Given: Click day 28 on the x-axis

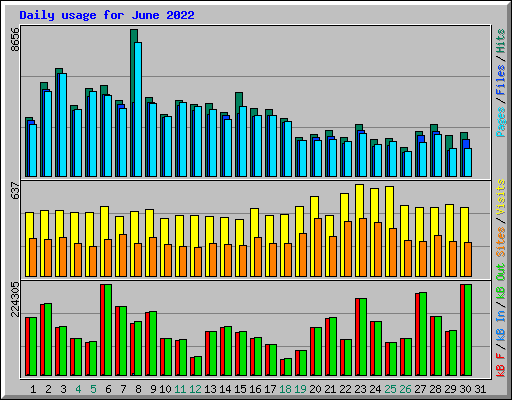Looking at the screenshot, I should point(435,389).
